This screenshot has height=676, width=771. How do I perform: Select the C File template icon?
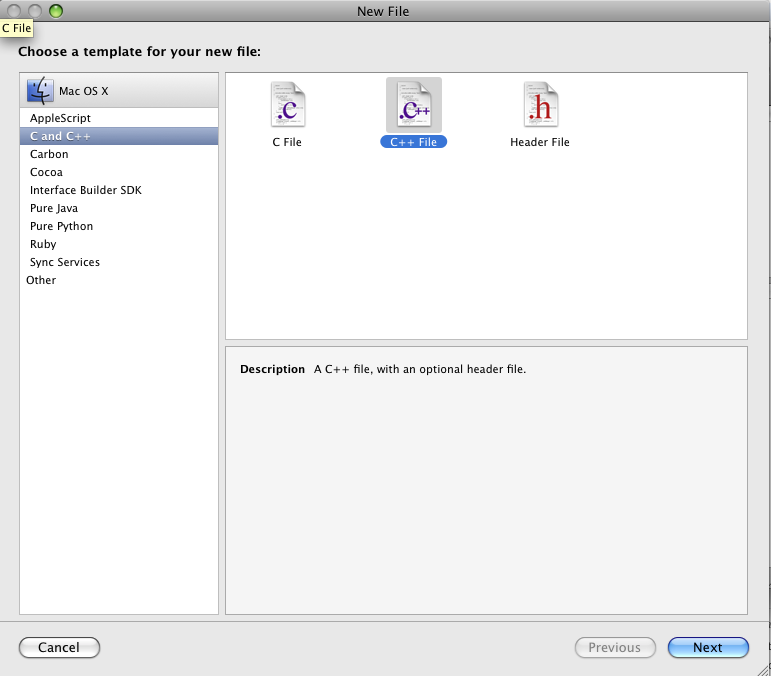pos(287,104)
